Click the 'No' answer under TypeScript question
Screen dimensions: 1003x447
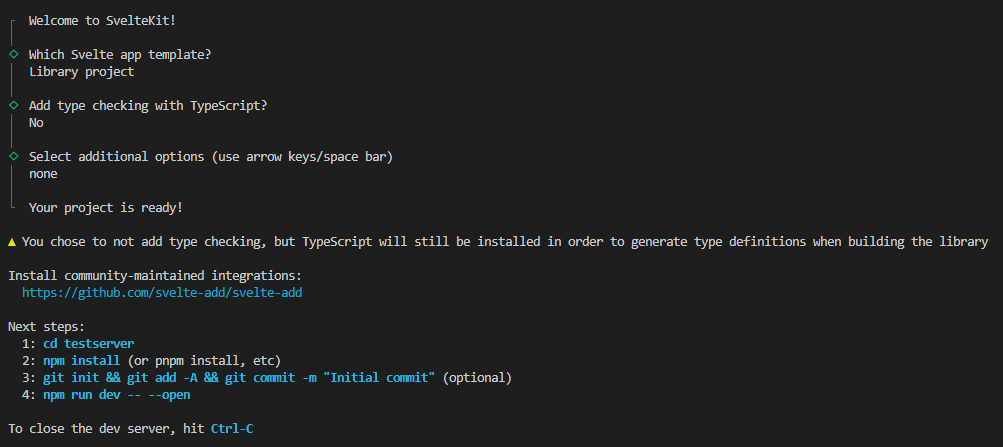pos(36,123)
